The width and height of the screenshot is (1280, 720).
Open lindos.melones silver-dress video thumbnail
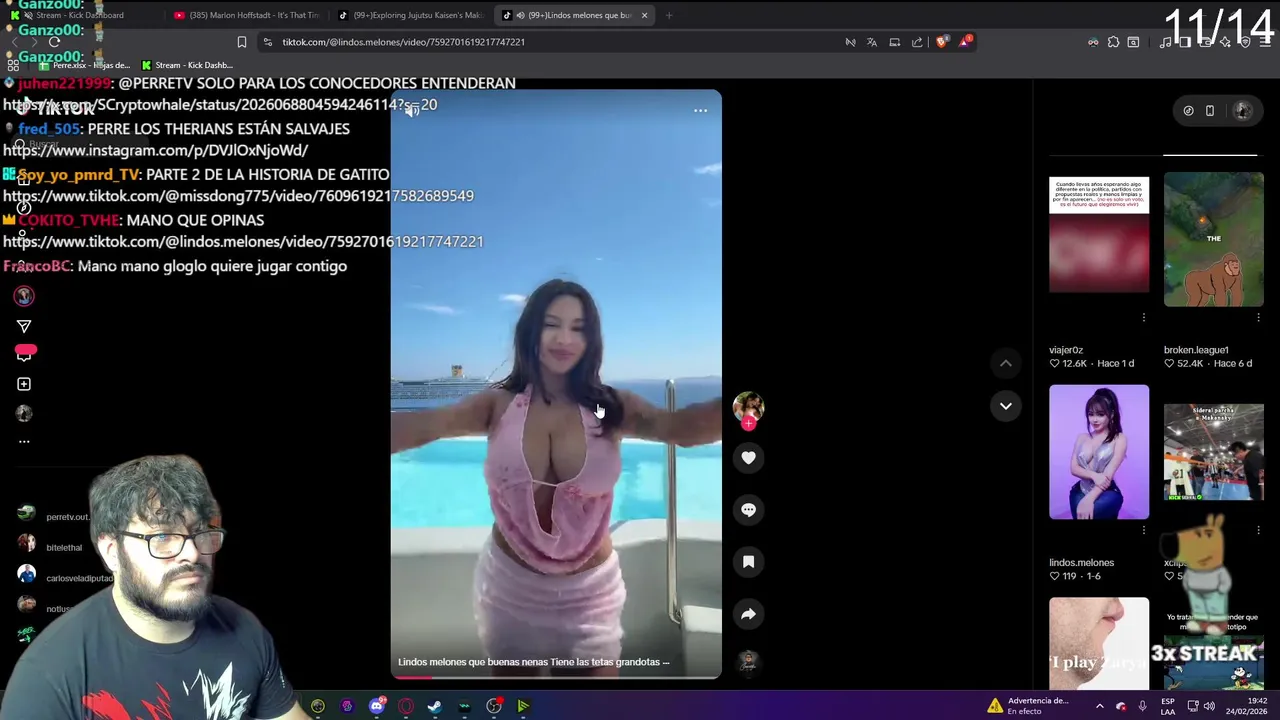(1099, 452)
